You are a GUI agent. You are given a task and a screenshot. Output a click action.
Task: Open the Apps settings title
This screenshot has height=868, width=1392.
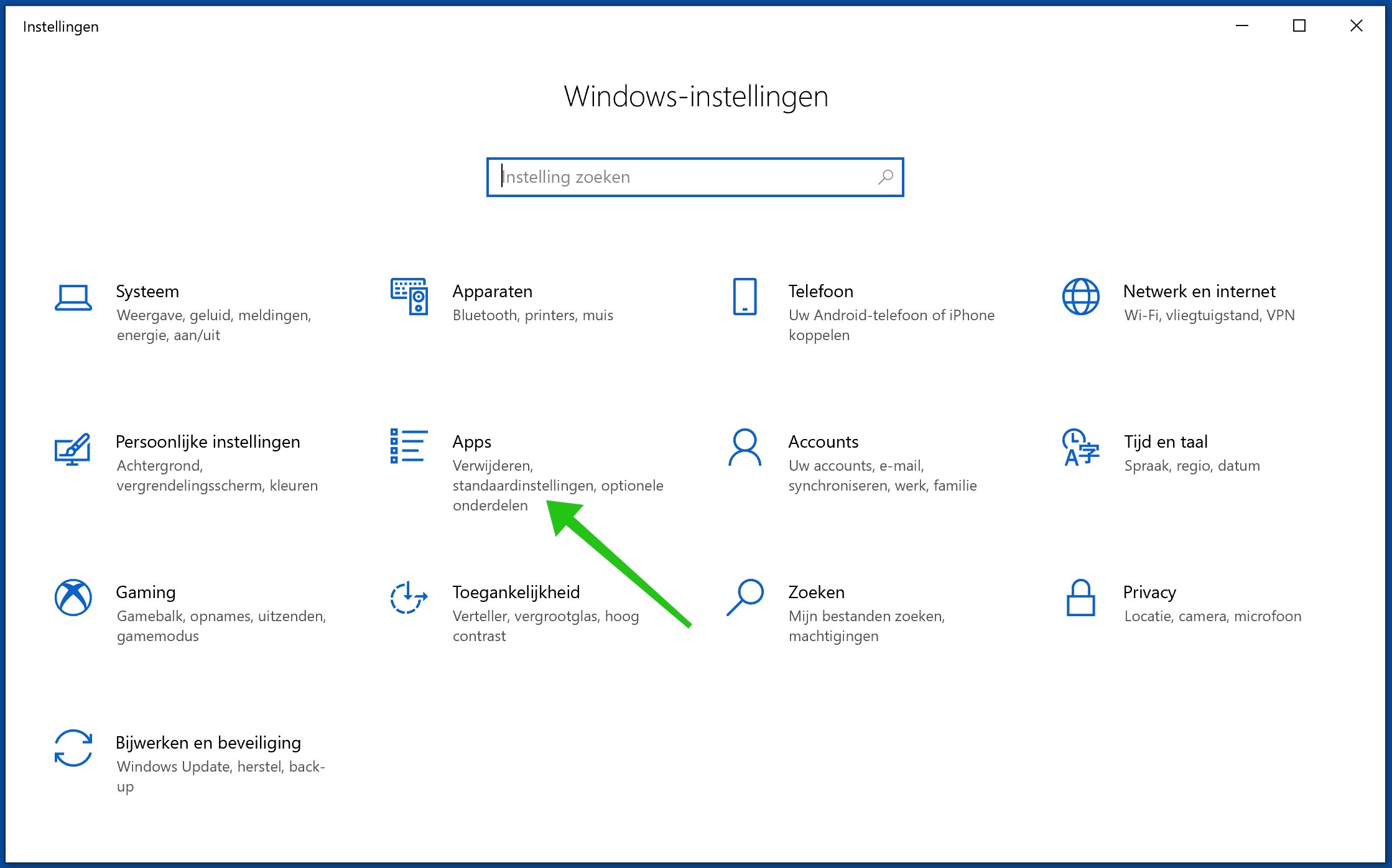[x=472, y=441]
